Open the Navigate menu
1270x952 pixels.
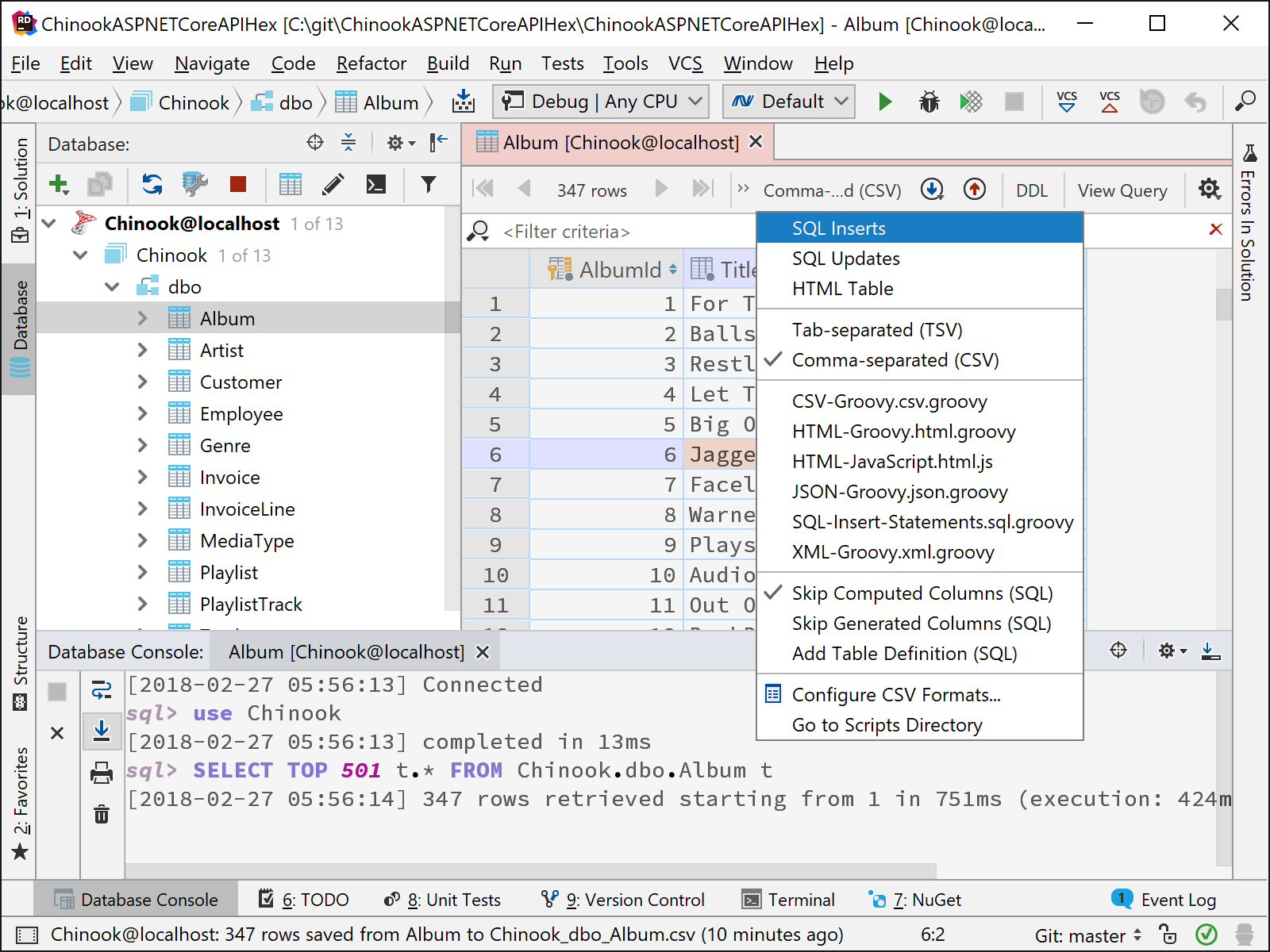[x=212, y=63]
